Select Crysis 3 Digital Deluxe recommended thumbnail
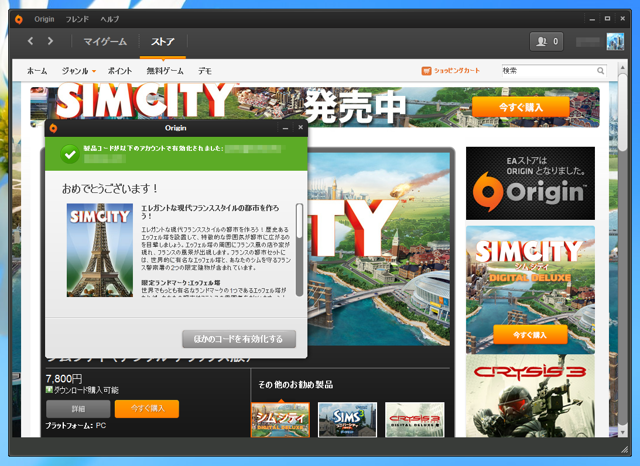This screenshot has width=640, height=466. pos(415,420)
